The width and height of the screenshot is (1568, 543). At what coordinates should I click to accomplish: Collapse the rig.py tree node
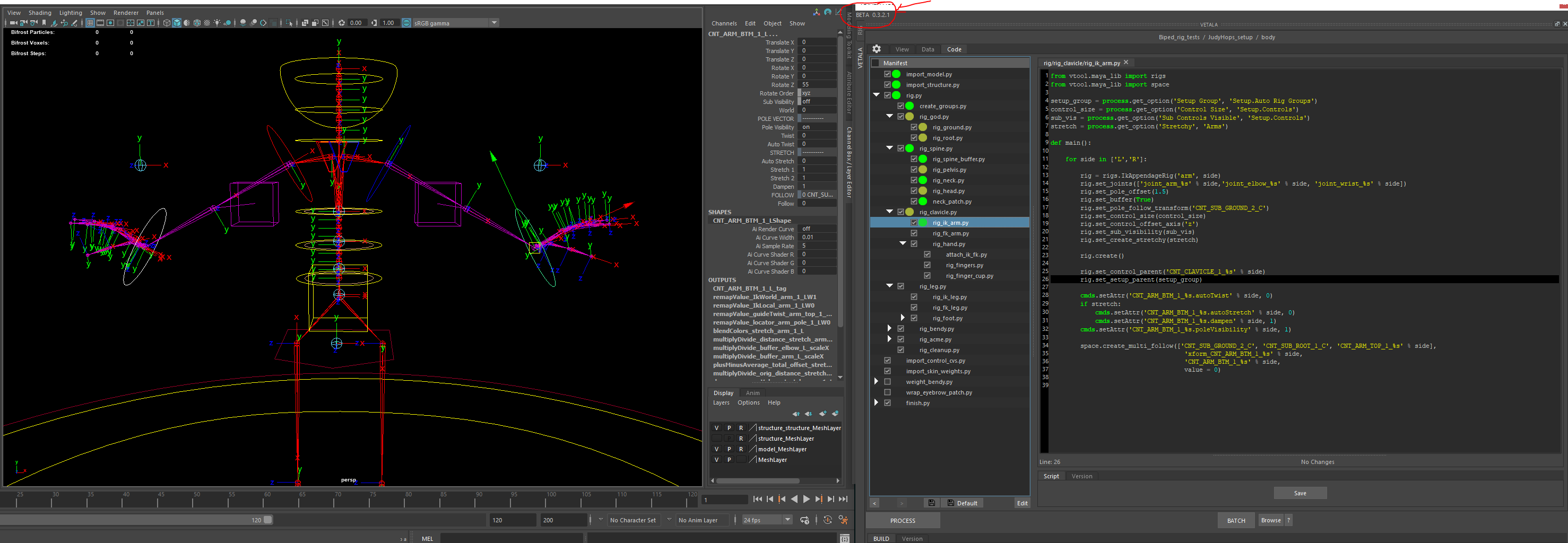coord(877,95)
